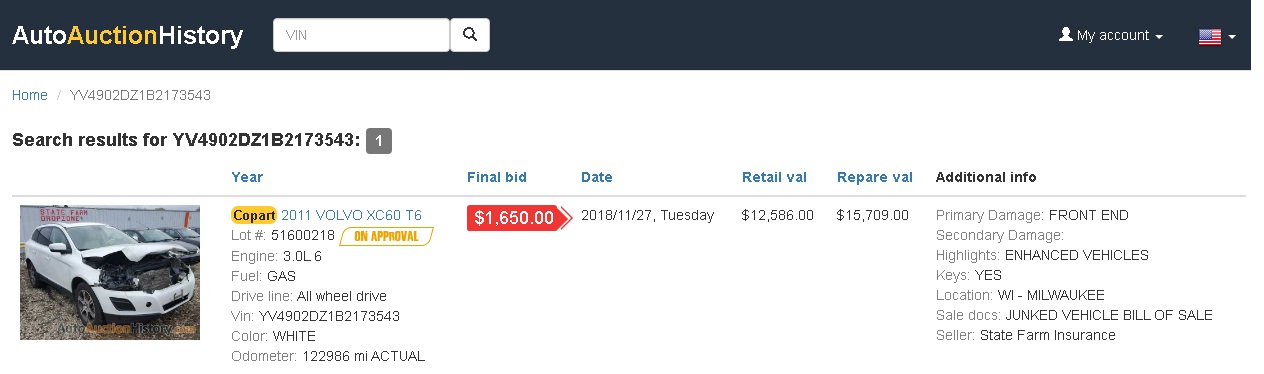Click the VIN breadcrumb YV4902DZ1B2173543
1264x374 pixels.
tap(140, 95)
